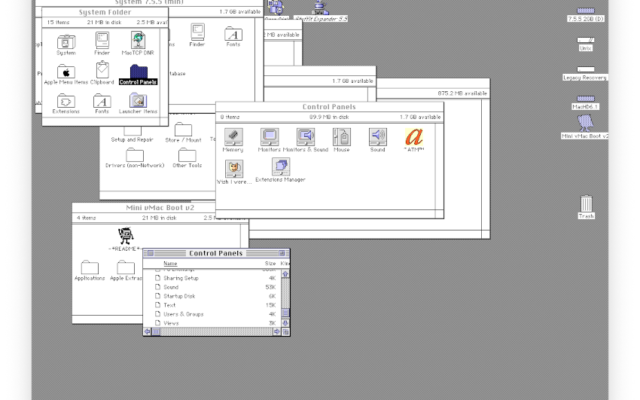This screenshot has height=400, width=640.
Task: Open the README icon in Mini vMac Boot
Action: [125, 236]
